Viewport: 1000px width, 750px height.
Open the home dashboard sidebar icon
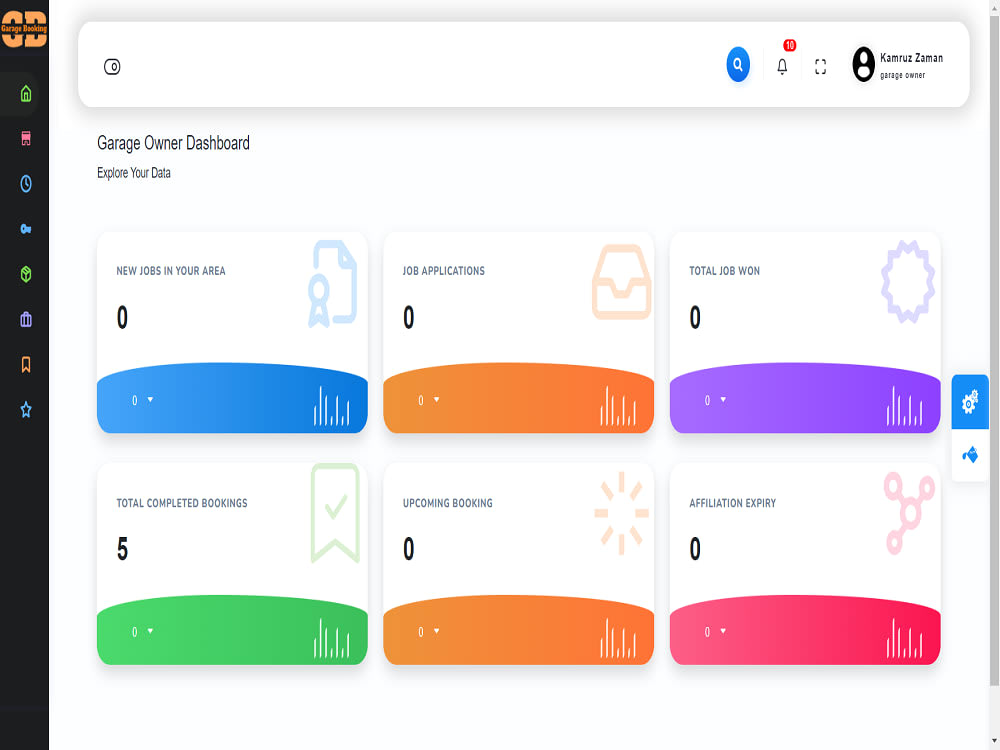(x=26, y=94)
